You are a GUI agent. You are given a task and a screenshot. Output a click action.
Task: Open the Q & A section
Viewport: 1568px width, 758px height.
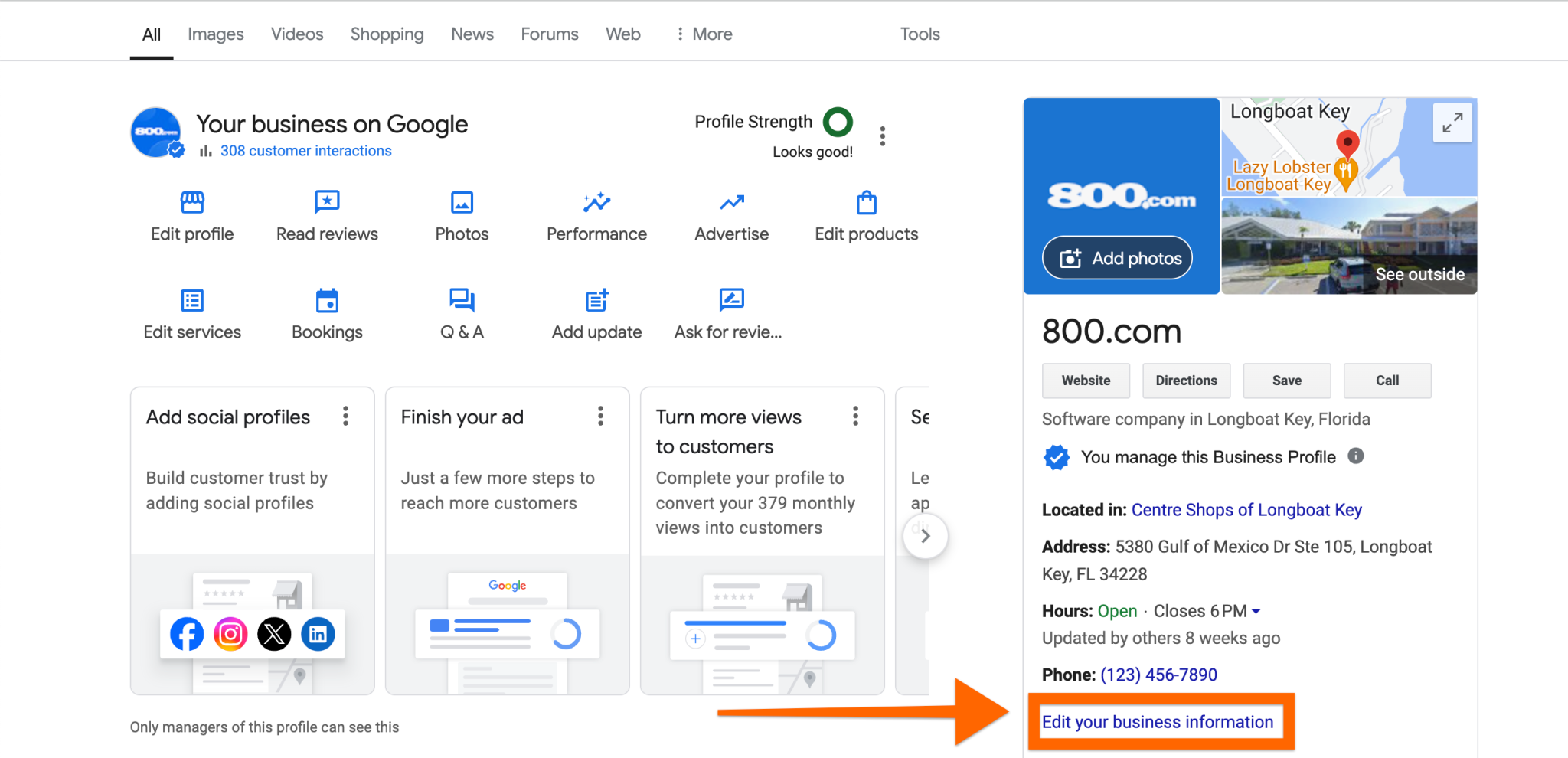[x=462, y=315]
